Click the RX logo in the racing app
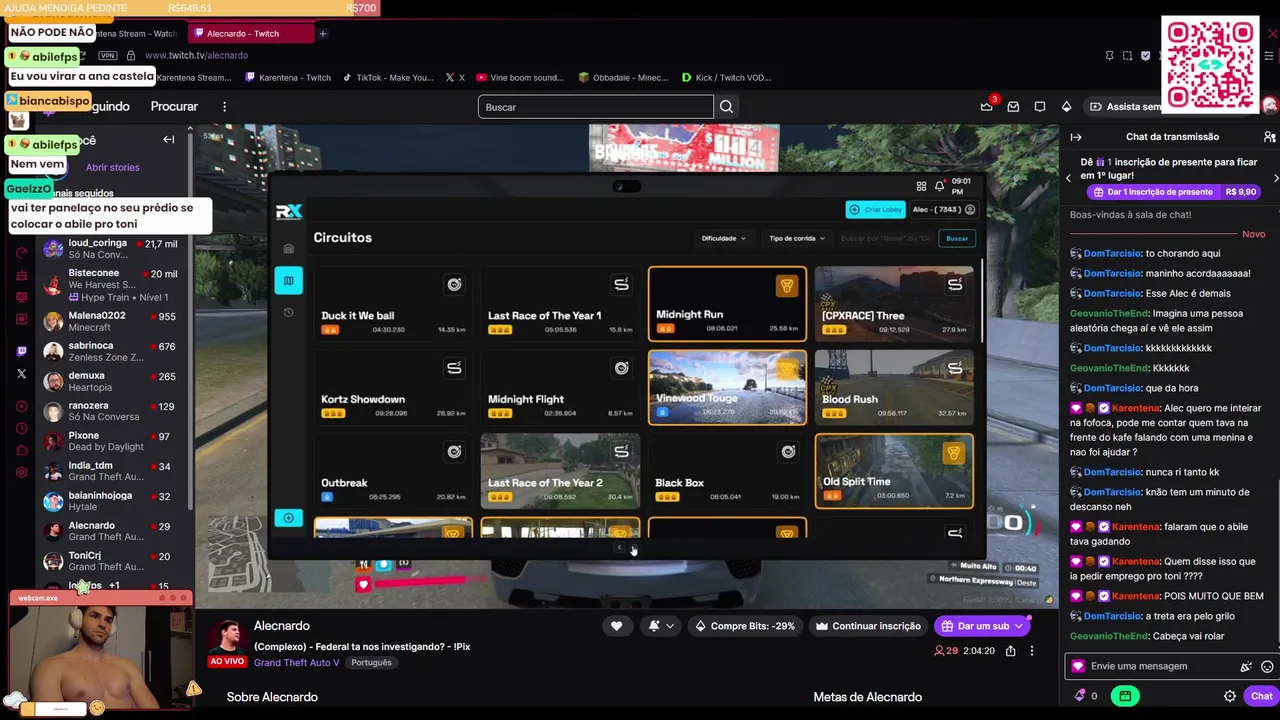Image resolution: width=1280 pixels, height=720 pixels. [x=288, y=211]
